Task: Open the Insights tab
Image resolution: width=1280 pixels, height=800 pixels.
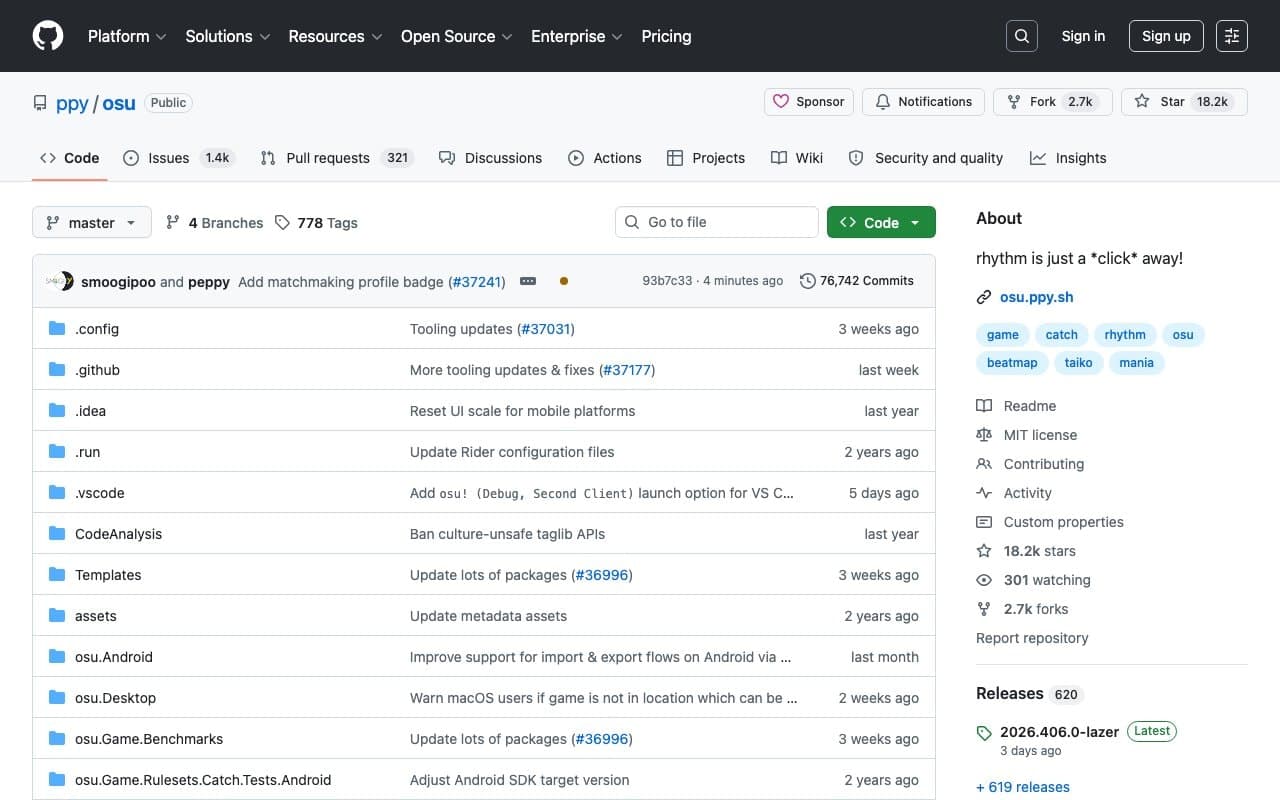Action: [1068, 158]
